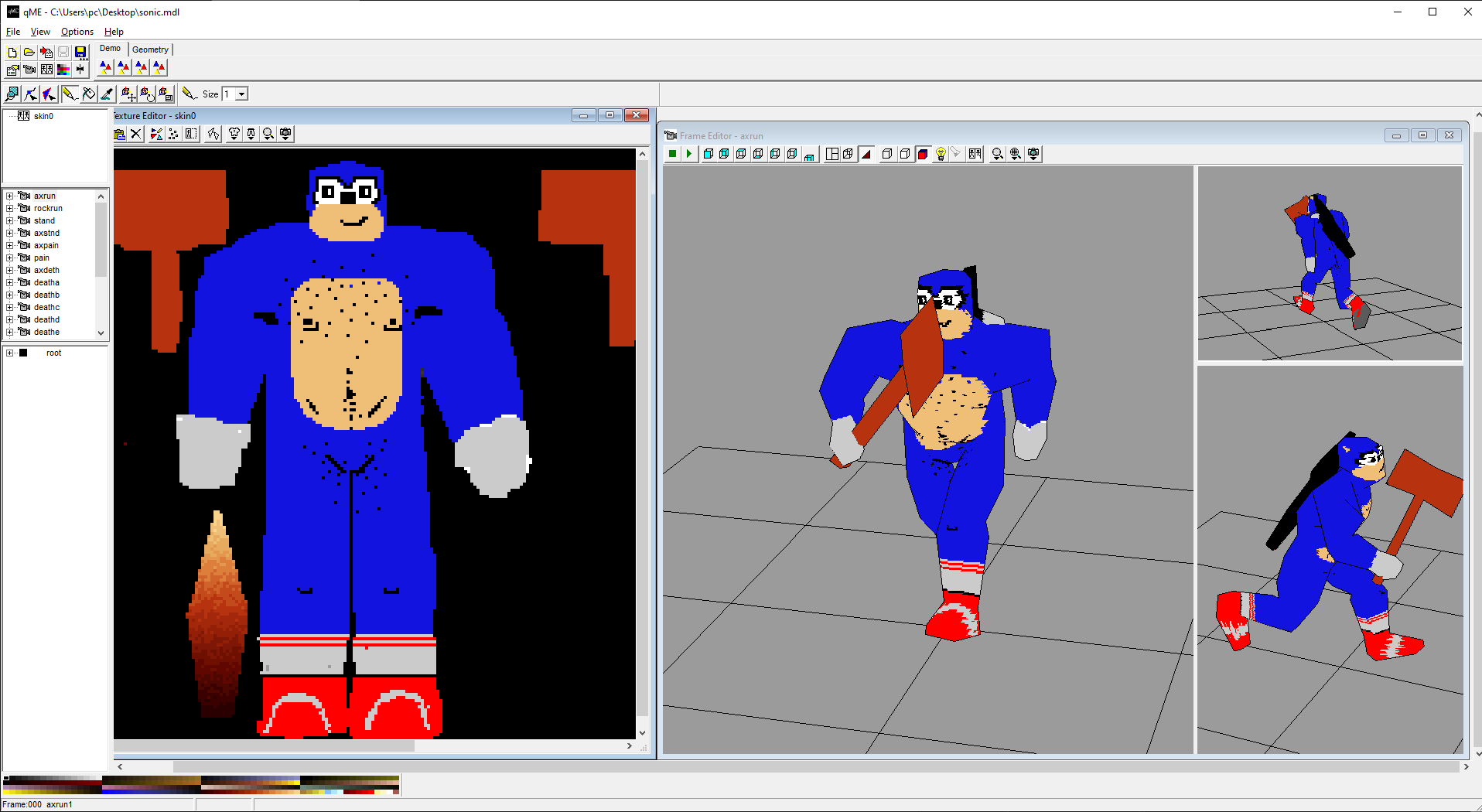The width and height of the screenshot is (1482, 812).
Task: Open camera dropdown in Frame Editor toolbar
Action: pos(1033,154)
